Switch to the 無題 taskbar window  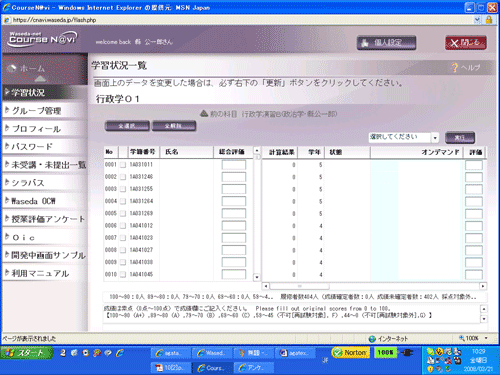click(253, 353)
